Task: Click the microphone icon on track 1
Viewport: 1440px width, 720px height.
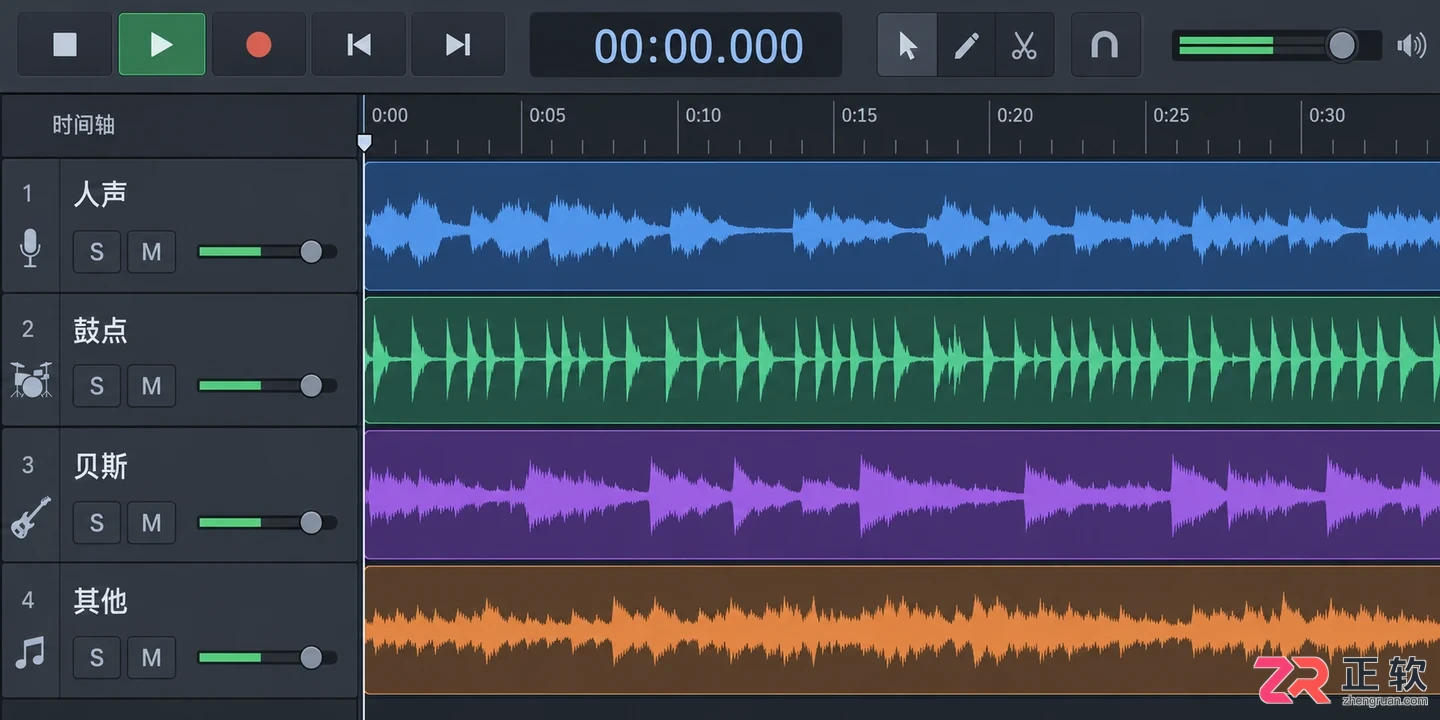Action: pyautogui.click(x=31, y=248)
